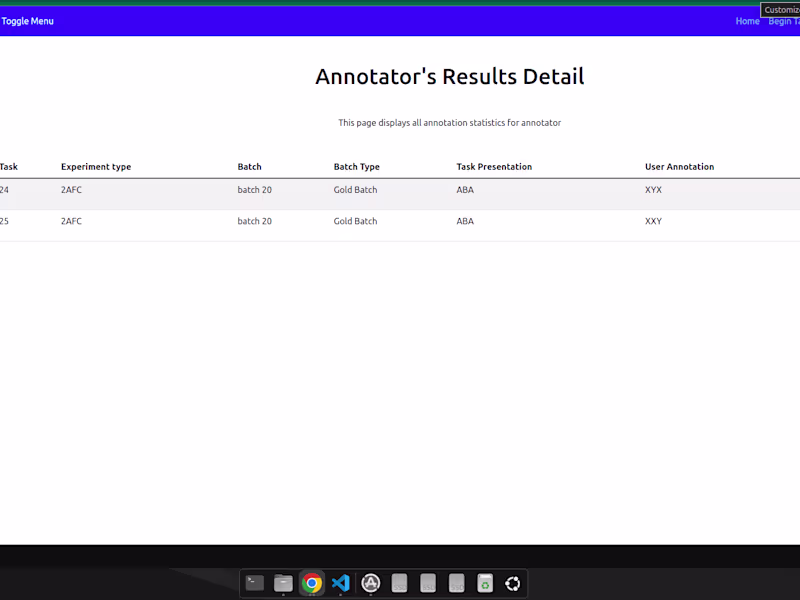The width and height of the screenshot is (800, 600).
Task: Open the Files manager dock icon
Action: click(283, 583)
